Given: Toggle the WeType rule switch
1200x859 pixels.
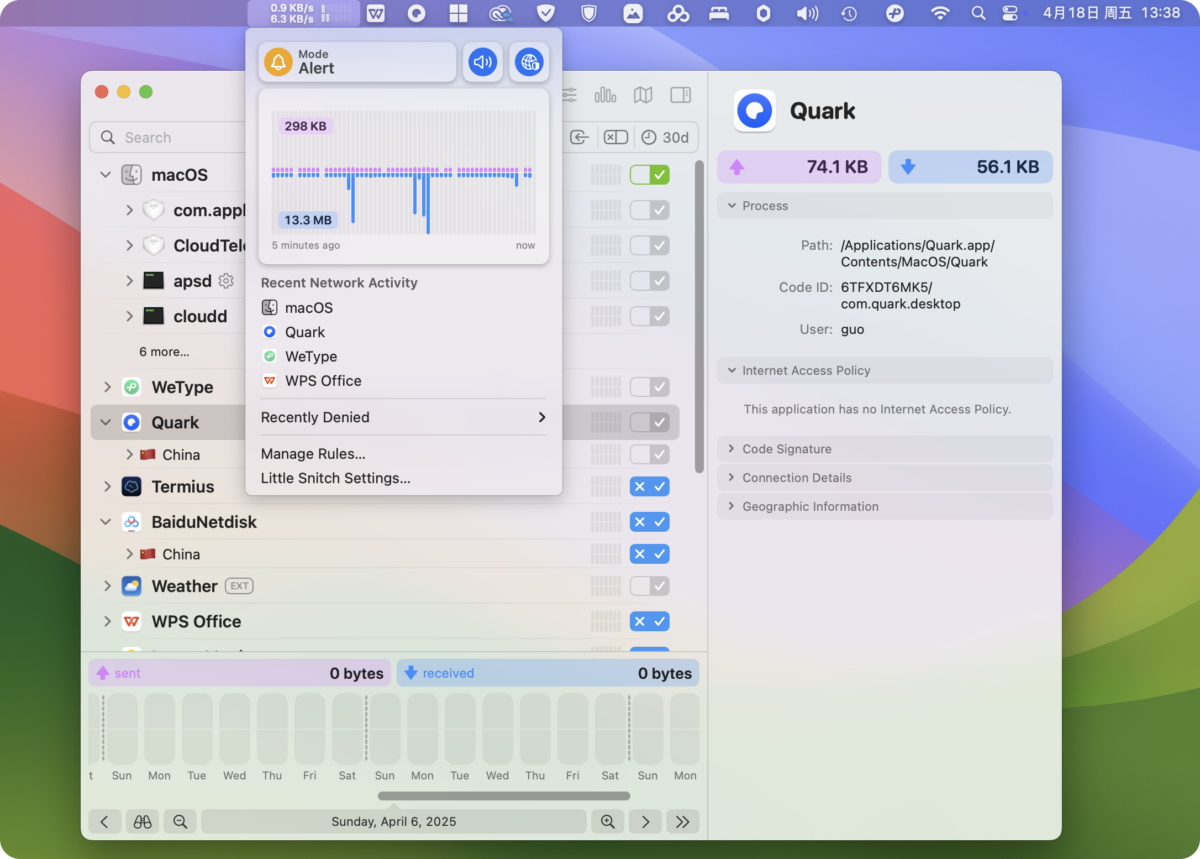Looking at the screenshot, I should [x=649, y=387].
